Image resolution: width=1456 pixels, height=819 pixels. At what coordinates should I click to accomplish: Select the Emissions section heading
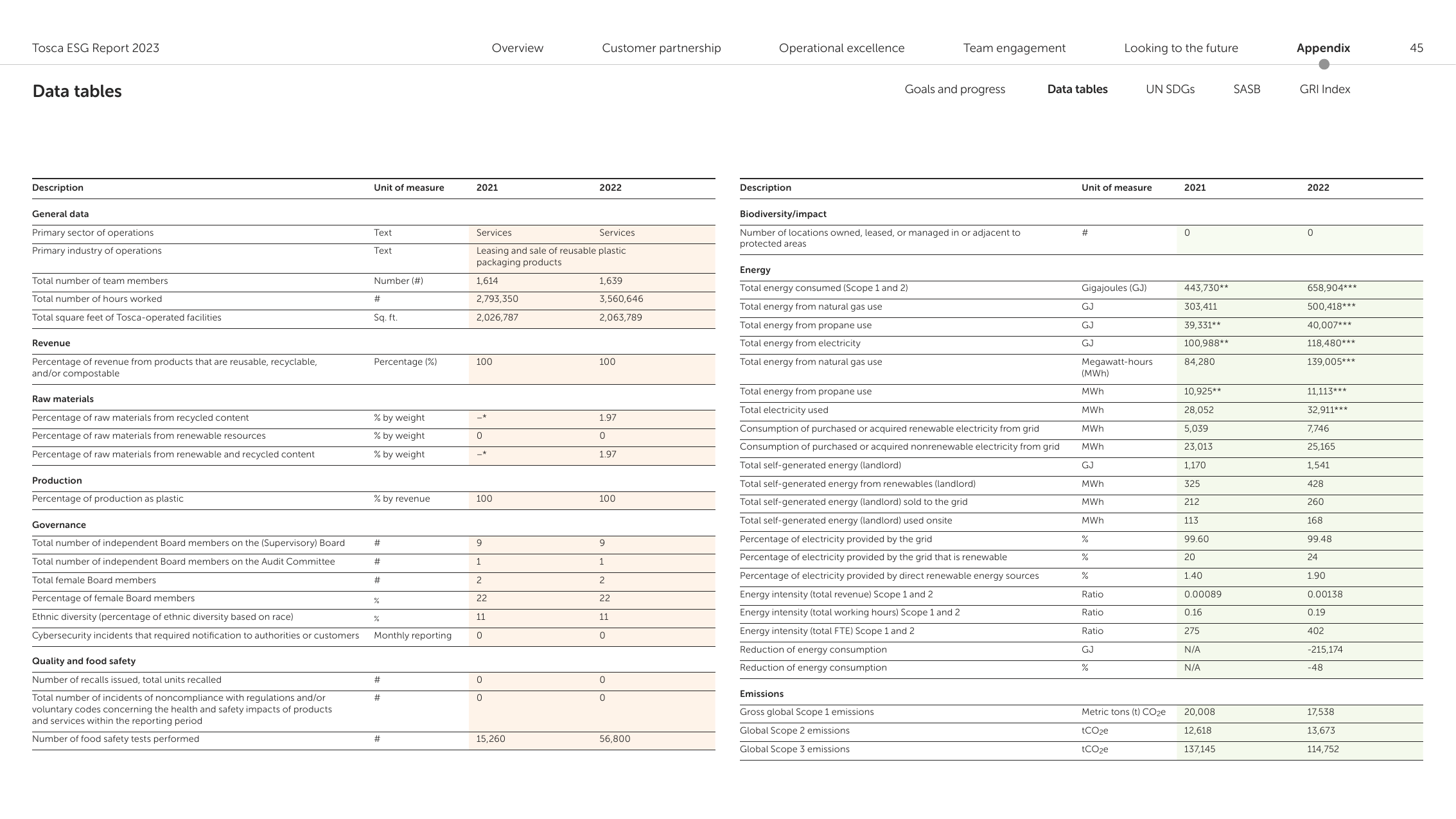click(x=761, y=694)
